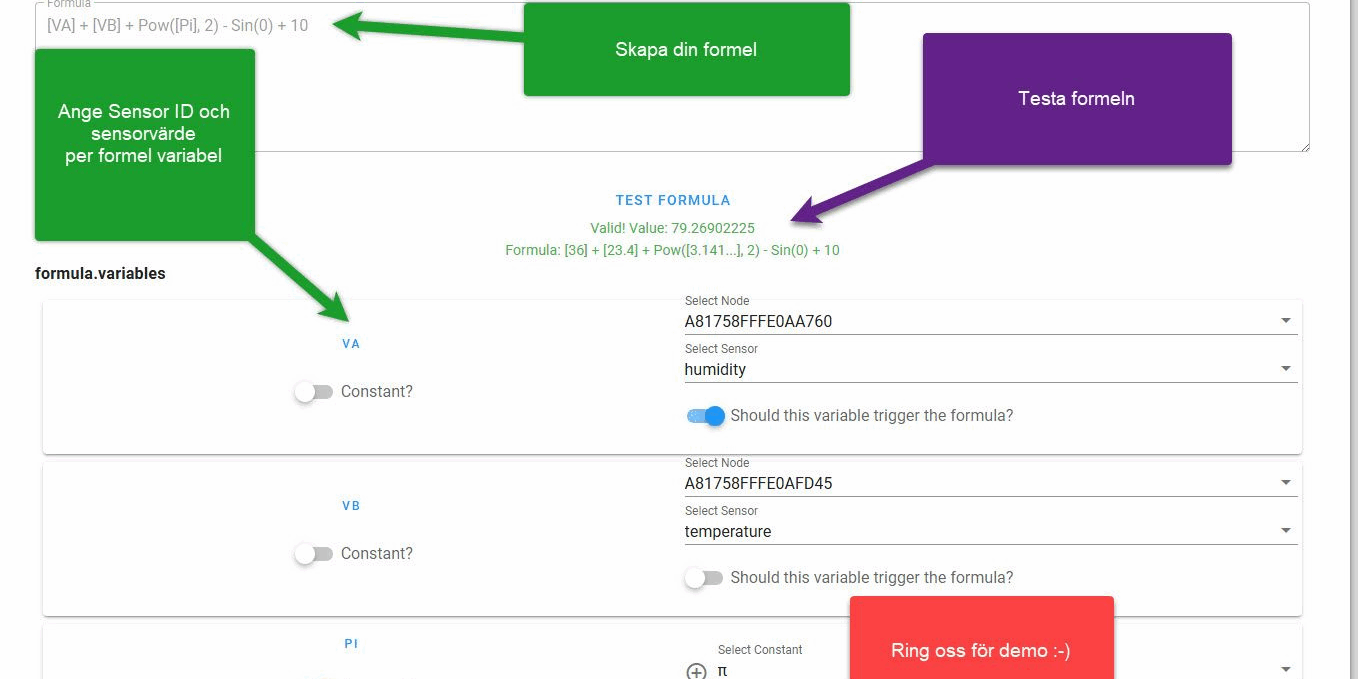1358x679 pixels.
Task: Open Select Node dropdown showing A81758FFFE0AA760
Action: [x=990, y=321]
